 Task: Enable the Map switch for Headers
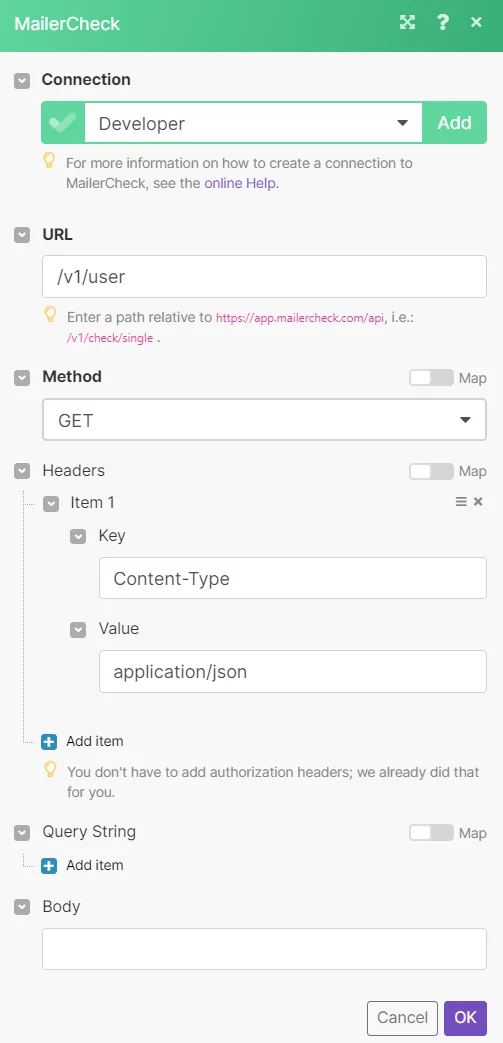point(431,472)
